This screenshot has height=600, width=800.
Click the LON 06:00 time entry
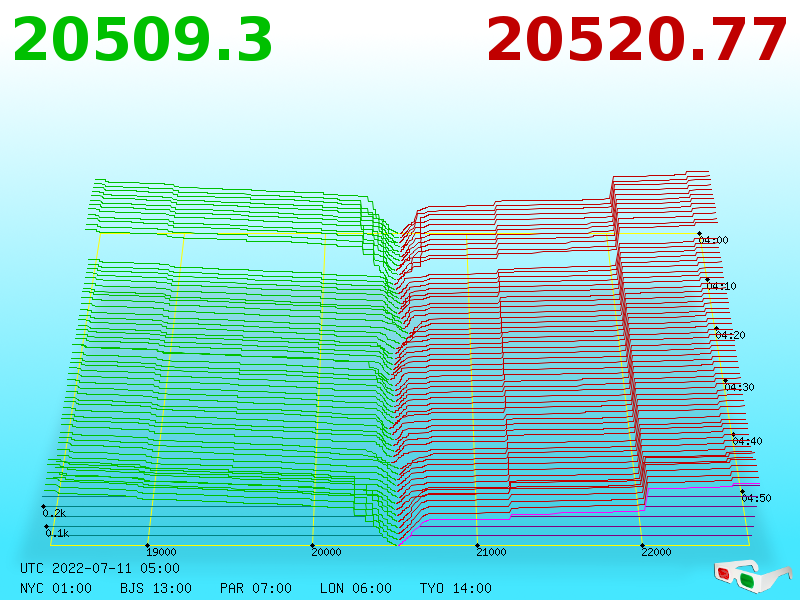point(356,588)
